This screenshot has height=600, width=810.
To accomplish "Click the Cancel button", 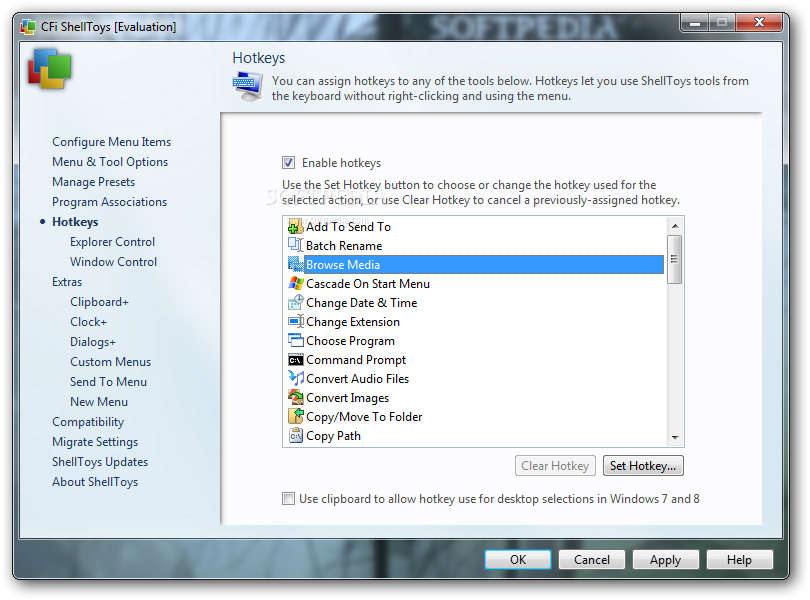I will click(x=592, y=560).
